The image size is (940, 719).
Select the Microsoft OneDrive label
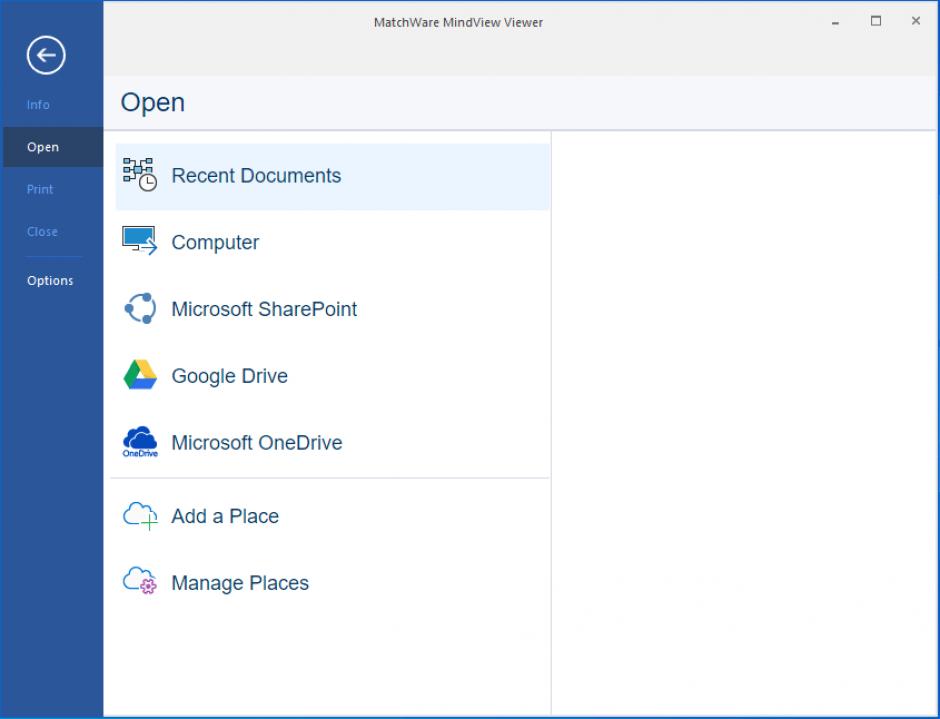point(257,443)
